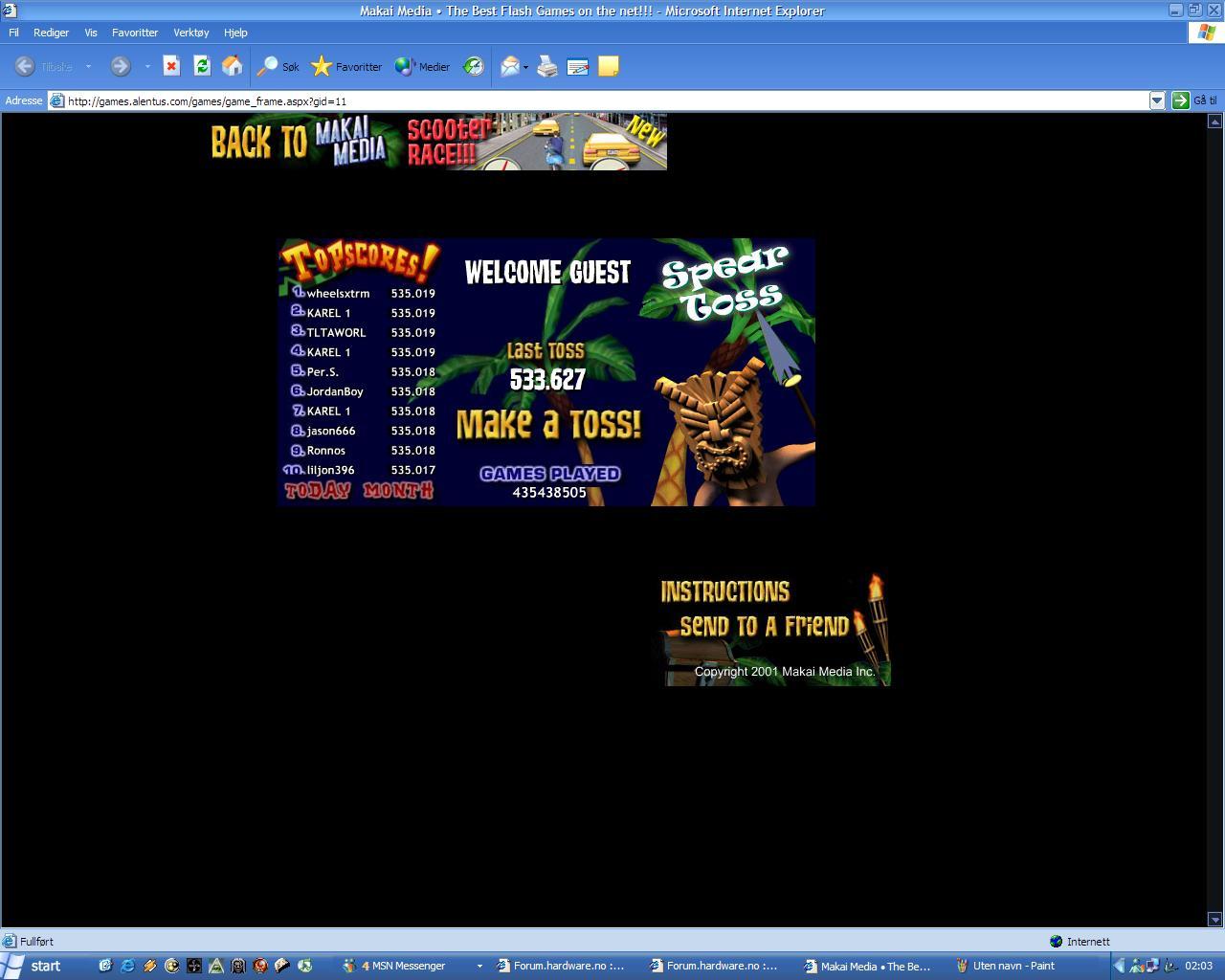This screenshot has width=1225, height=980.
Task: Click the Gå til go button
Action: point(1195,100)
